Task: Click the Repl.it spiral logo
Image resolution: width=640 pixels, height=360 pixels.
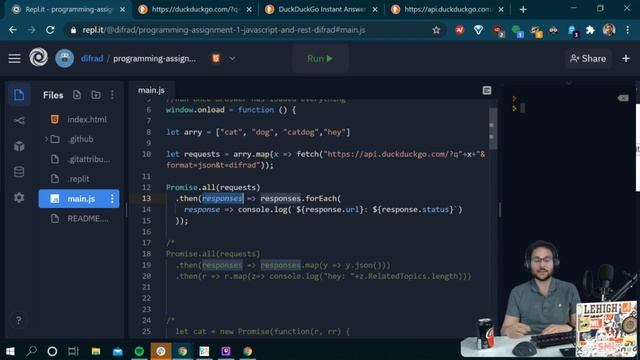Action: [x=38, y=58]
